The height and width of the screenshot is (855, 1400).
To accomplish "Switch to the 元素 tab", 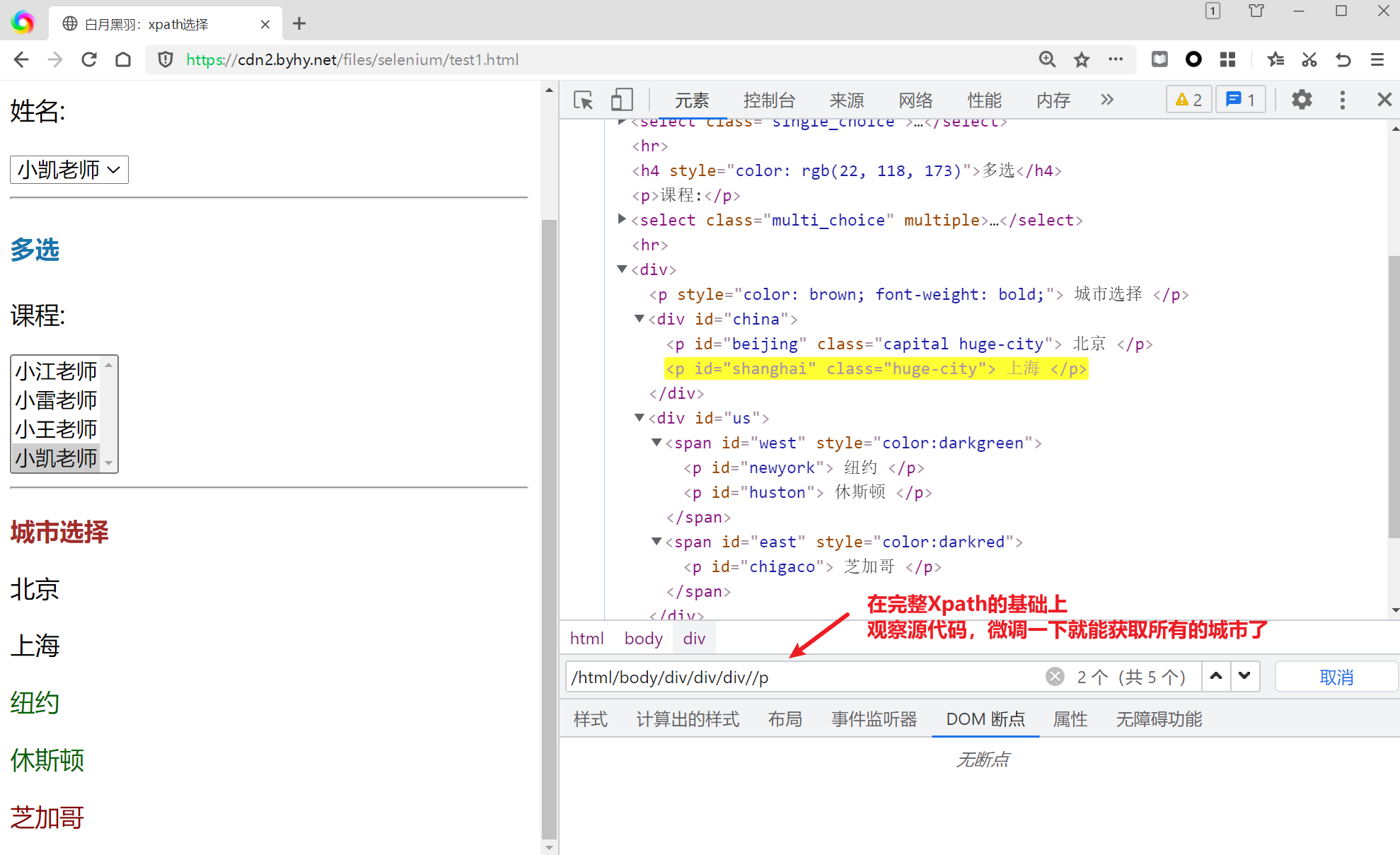I will 692,100.
